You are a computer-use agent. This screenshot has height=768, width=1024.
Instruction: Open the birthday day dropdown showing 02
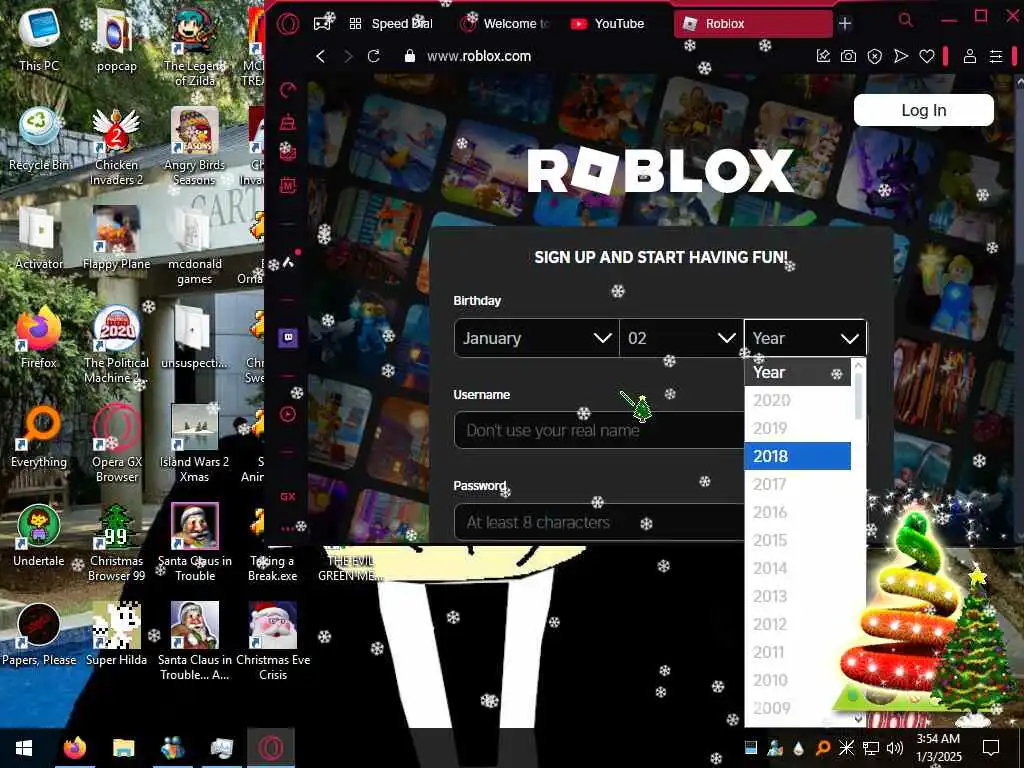click(681, 338)
